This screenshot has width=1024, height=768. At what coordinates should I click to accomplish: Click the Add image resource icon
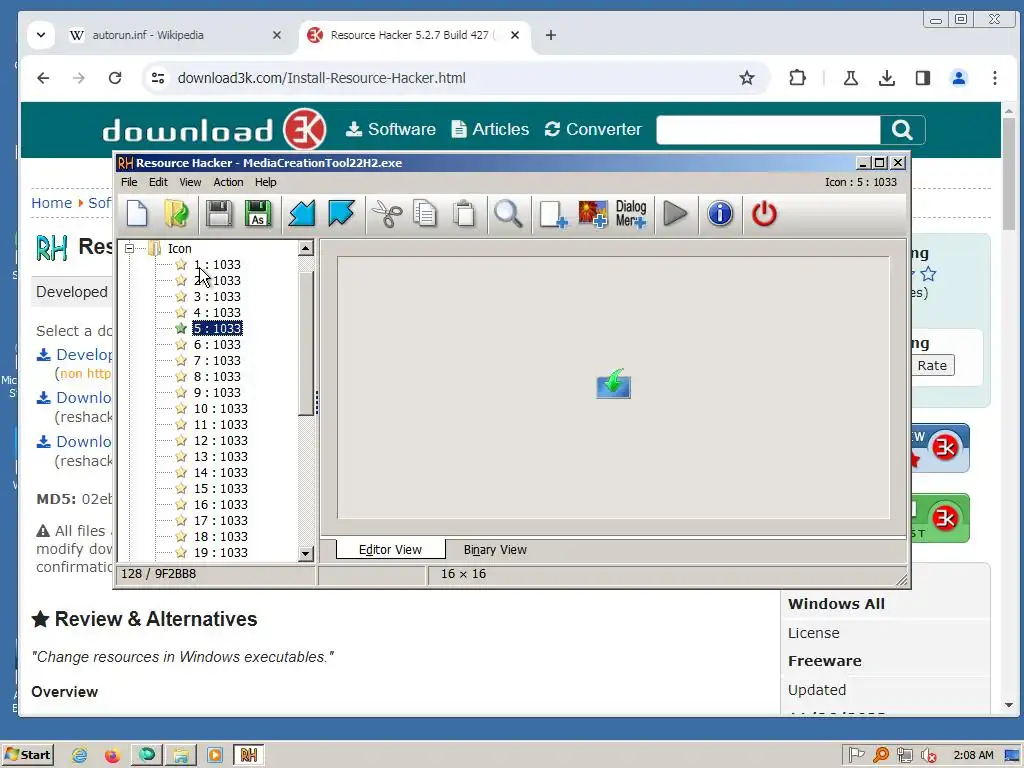click(x=593, y=214)
